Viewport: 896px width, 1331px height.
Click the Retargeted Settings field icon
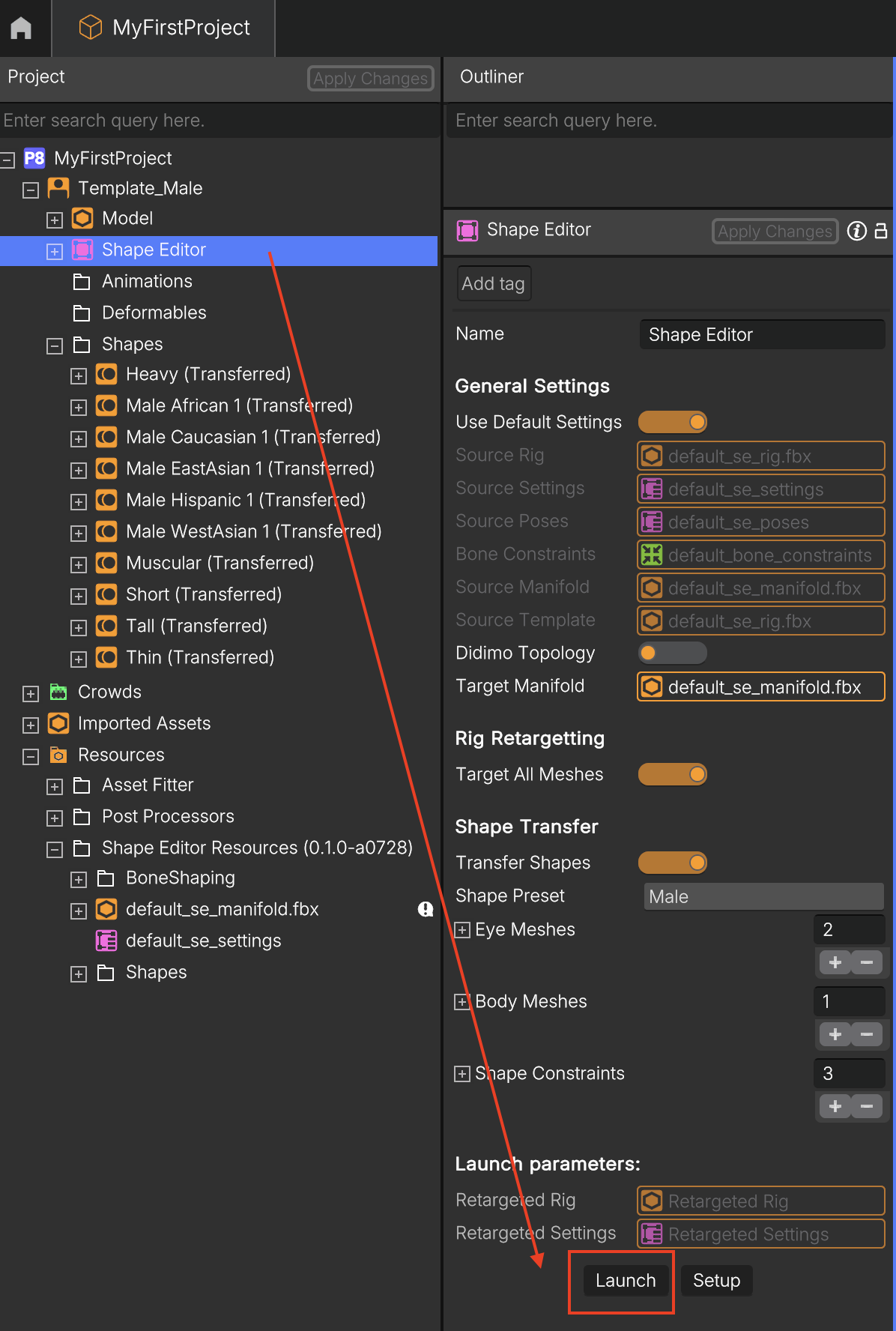pyautogui.click(x=652, y=1234)
